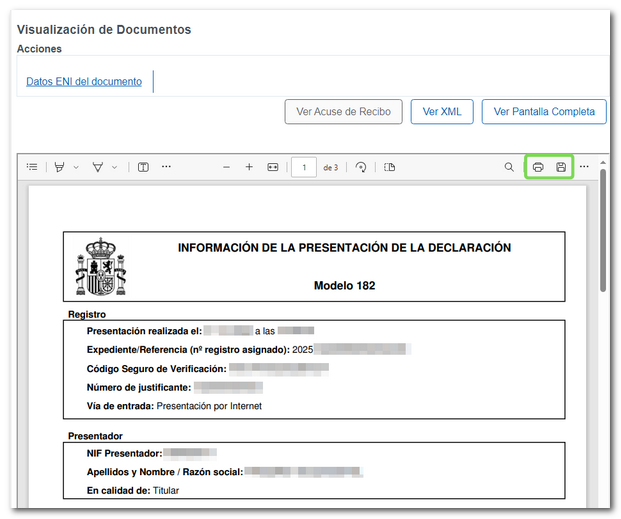Save the PDF using the disk icon
The height and width of the screenshot is (519, 621).
click(561, 167)
